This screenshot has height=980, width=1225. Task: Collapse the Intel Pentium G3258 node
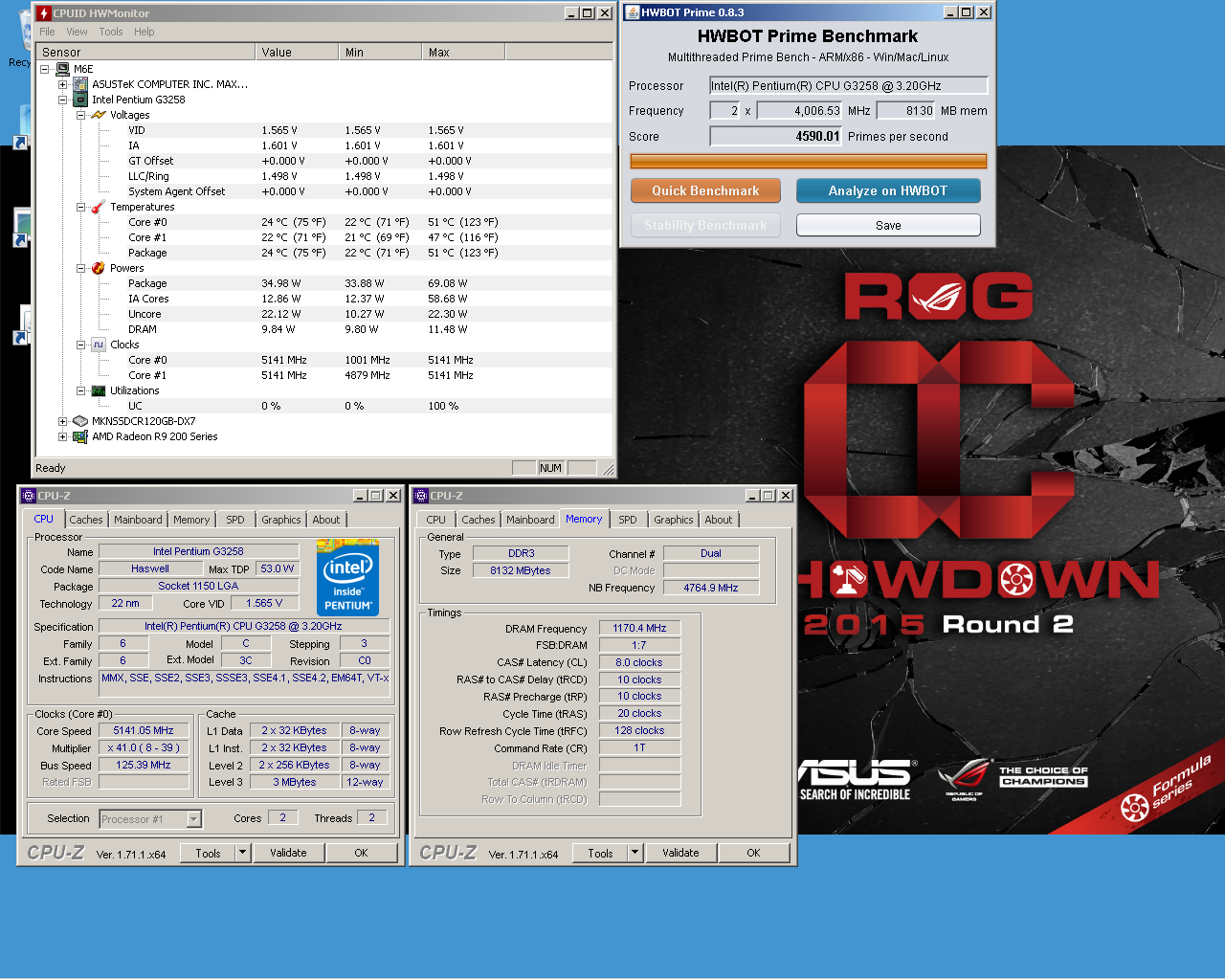(63, 100)
